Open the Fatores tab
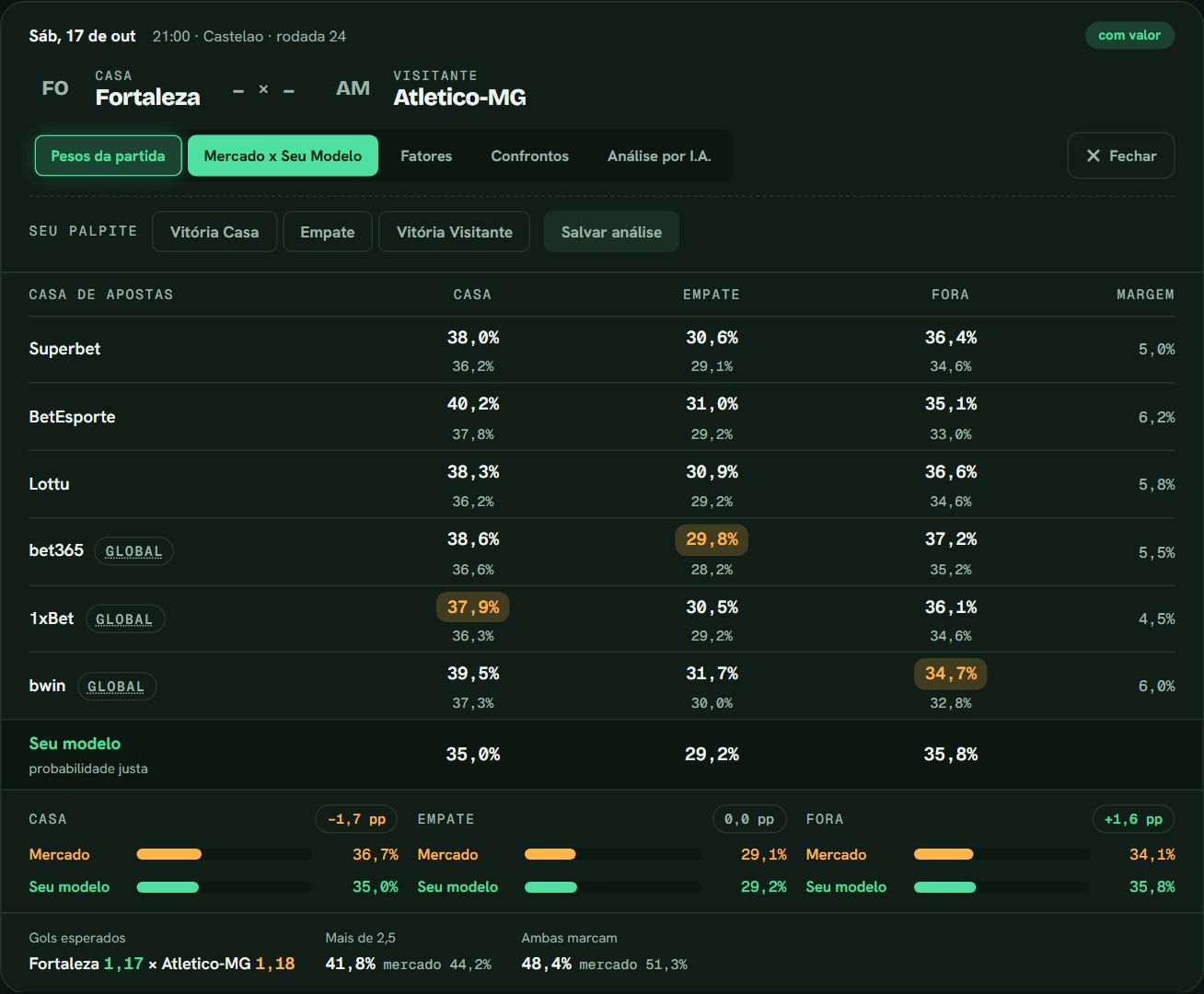The width and height of the screenshot is (1204, 994). [426, 156]
